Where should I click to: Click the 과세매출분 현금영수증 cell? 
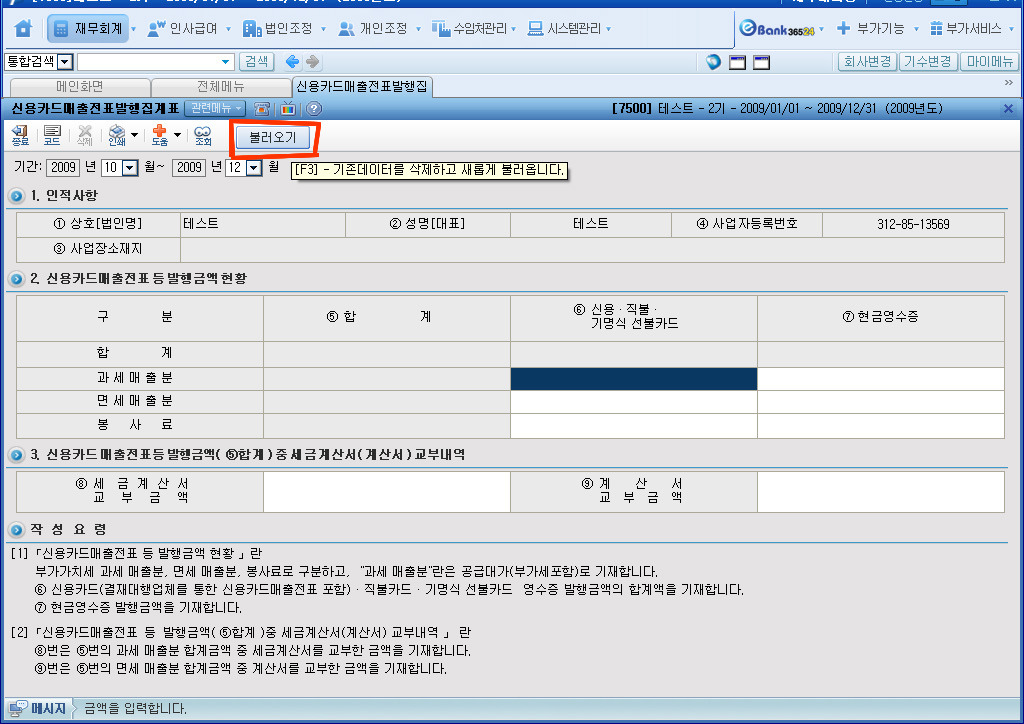coord(880,379)
